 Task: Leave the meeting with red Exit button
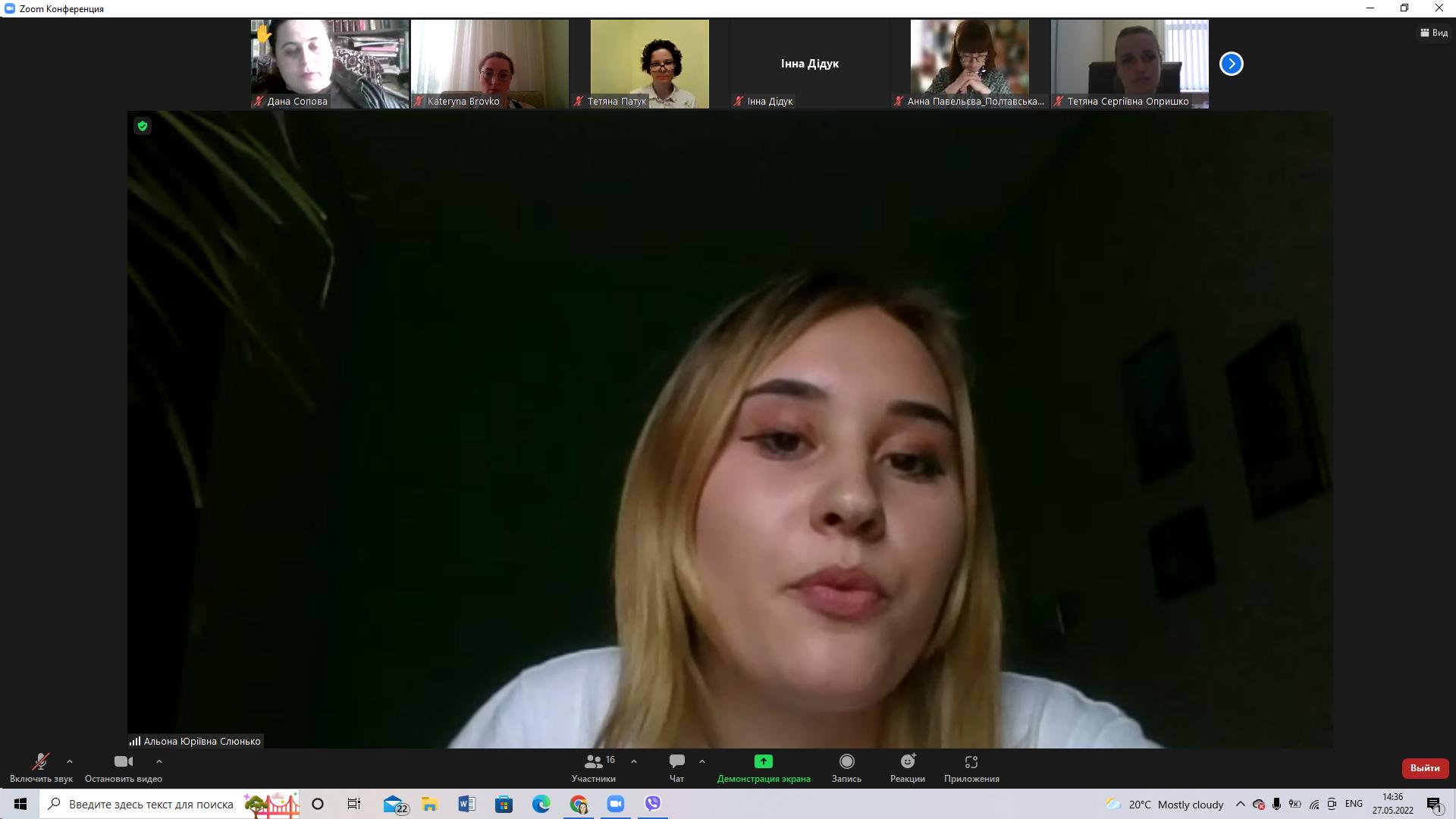[x=1424, y=768]
